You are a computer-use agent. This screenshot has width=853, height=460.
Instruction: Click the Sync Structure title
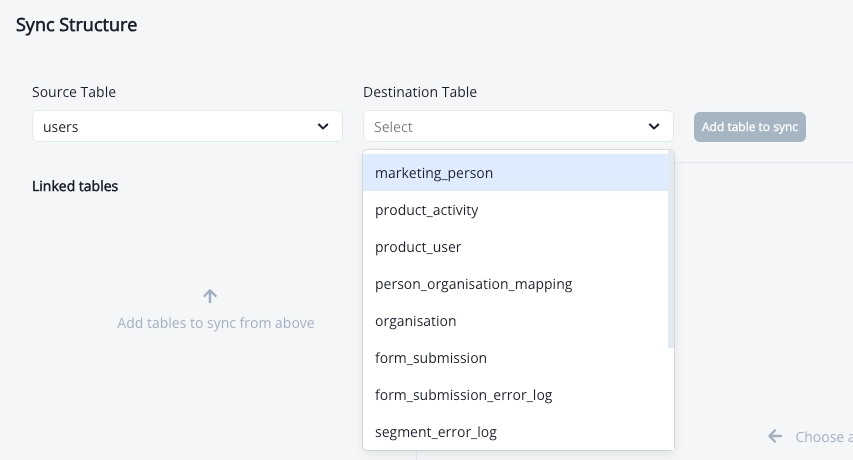click(76, 25)
